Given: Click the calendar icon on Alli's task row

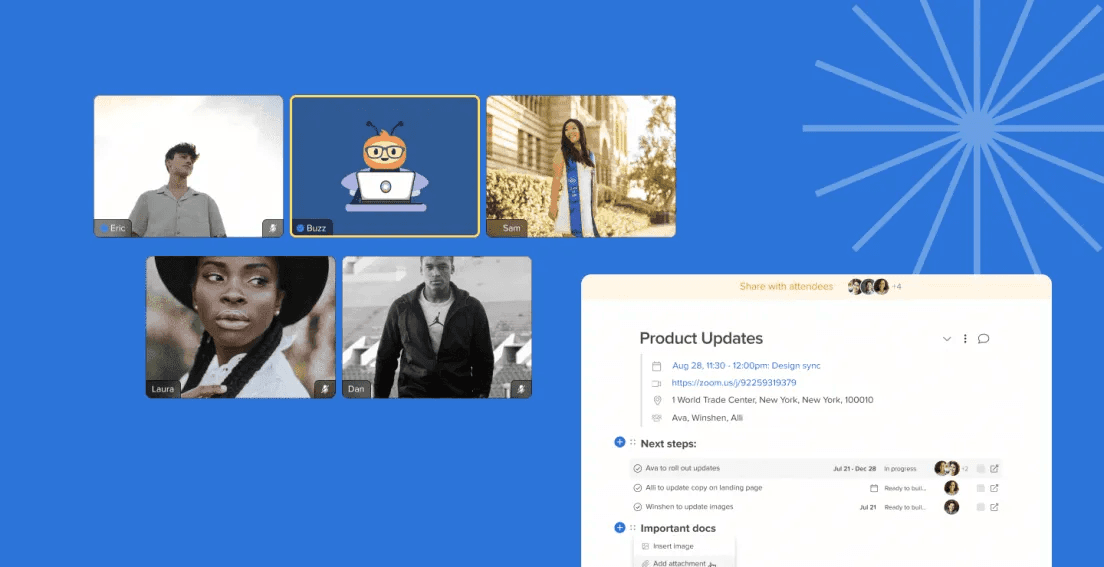Looking at the screenshot, I should point(874,487).
